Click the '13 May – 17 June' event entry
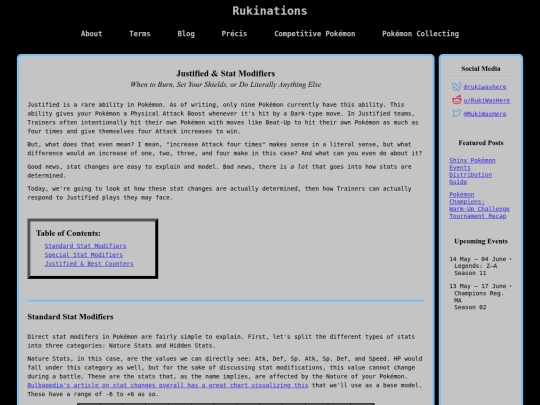The image size is (540, 405). point(480,297)
